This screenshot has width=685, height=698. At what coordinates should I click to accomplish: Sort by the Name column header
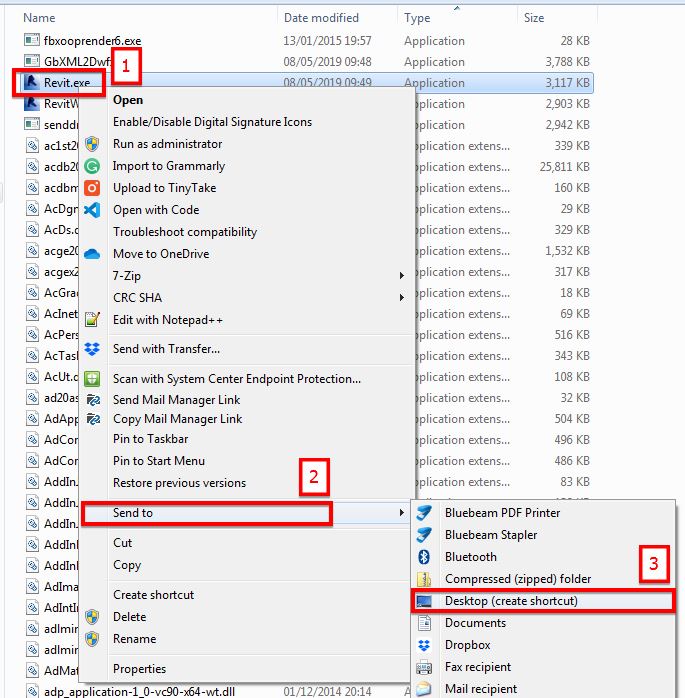(x=39, y=18)
